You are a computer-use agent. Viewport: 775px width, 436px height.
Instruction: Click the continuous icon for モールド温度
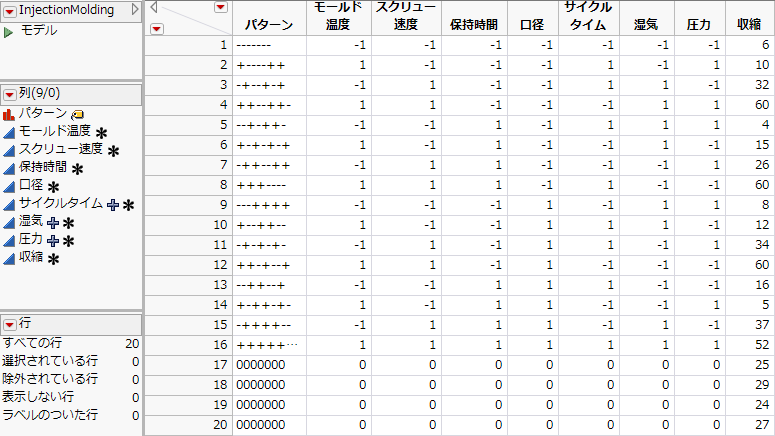[9, 132]
